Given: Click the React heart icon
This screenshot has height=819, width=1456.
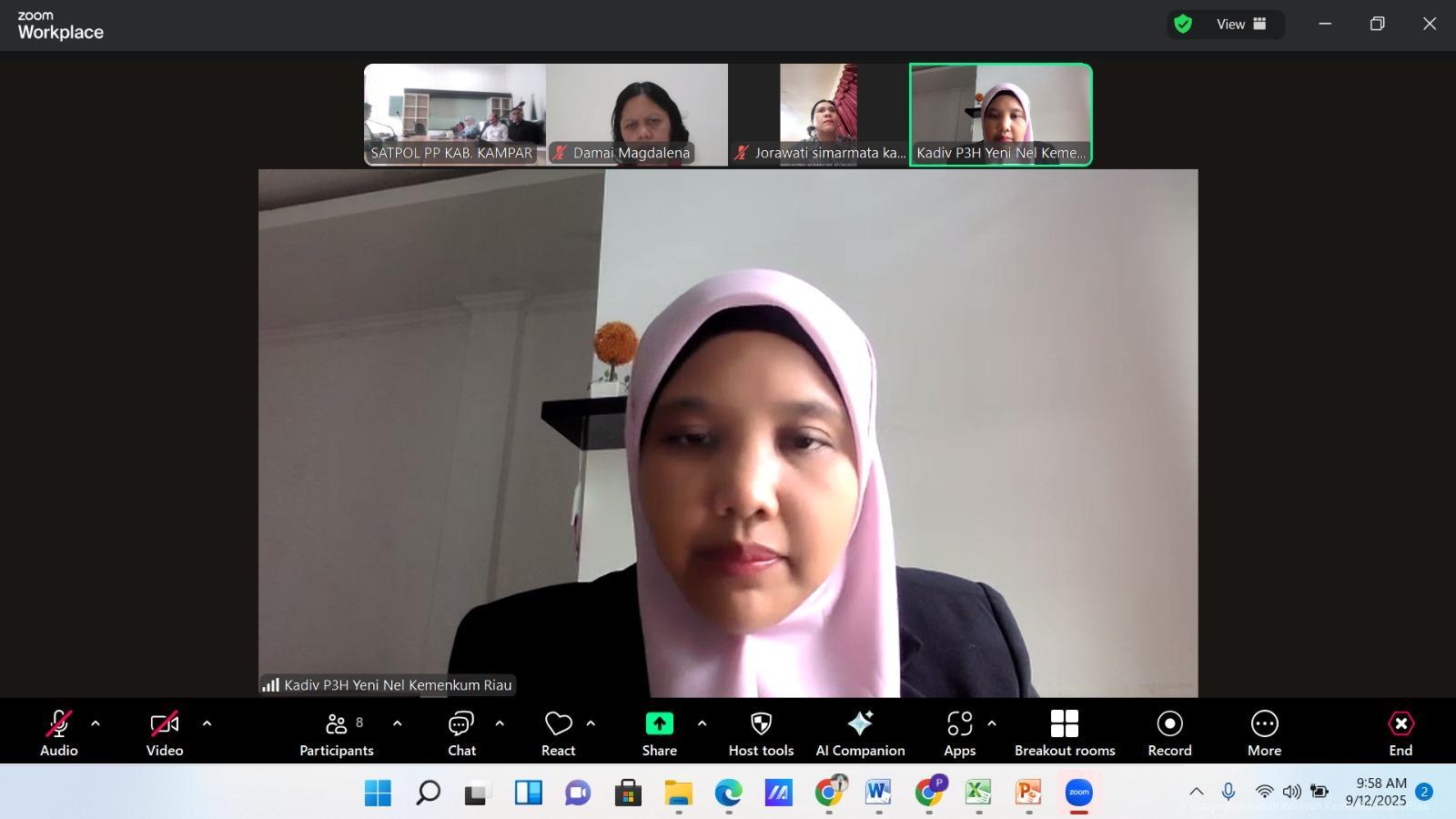Looking at the screenshot, I should [x=558, y=724].
